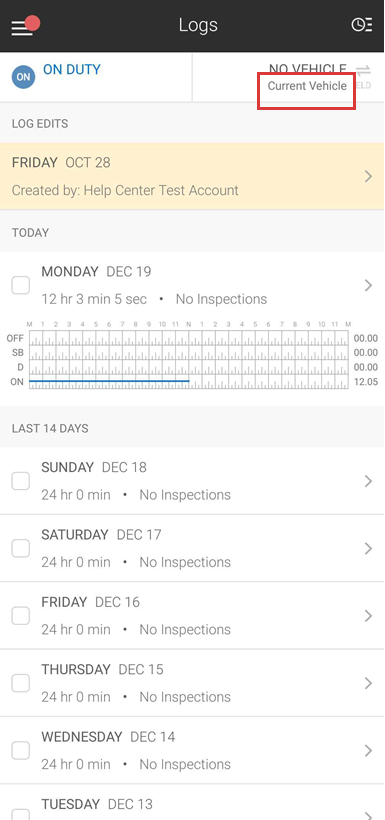Expand Monday Dec 19 log chevron

[368, 286]
